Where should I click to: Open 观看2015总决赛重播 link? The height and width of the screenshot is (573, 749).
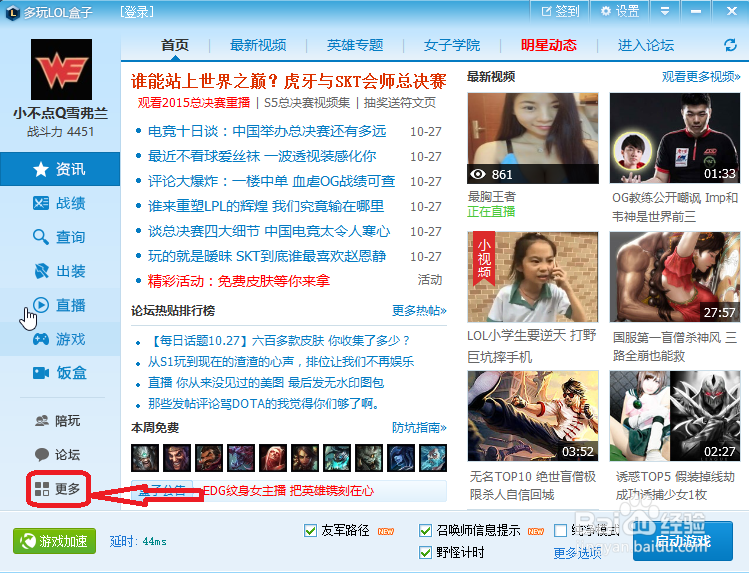click(193, 103)
